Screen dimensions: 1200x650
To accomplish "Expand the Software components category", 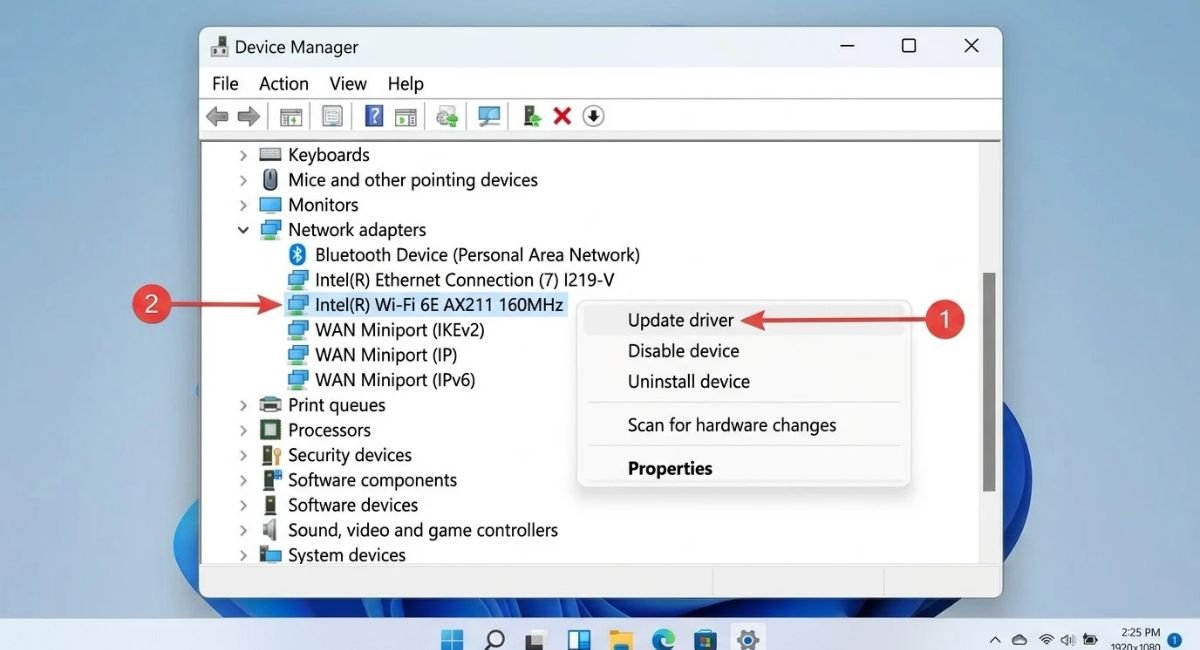I will tap(243, 480).
